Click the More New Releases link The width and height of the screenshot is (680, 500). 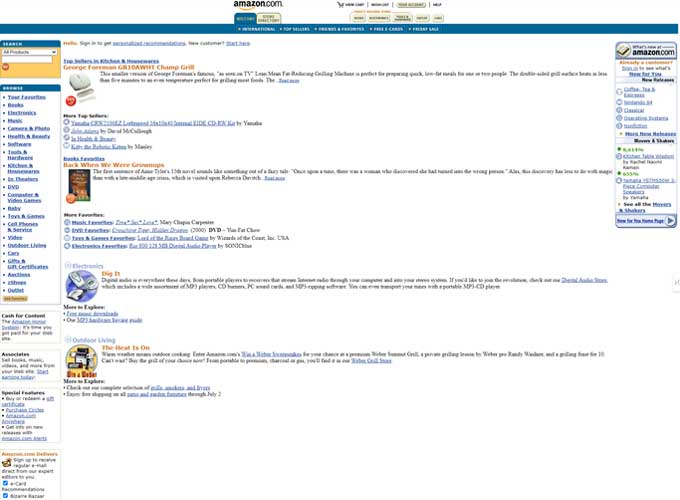[x=651, y=134]
